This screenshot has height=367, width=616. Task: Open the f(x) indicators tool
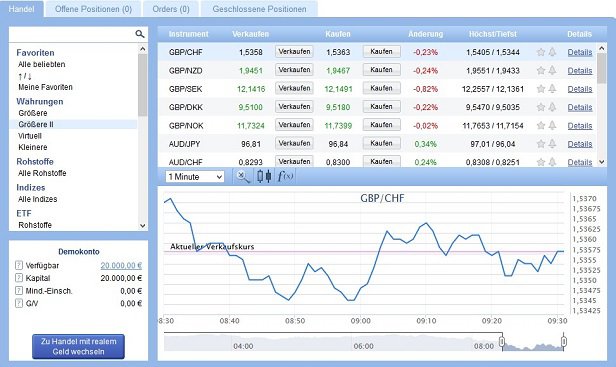pos(285,176)
